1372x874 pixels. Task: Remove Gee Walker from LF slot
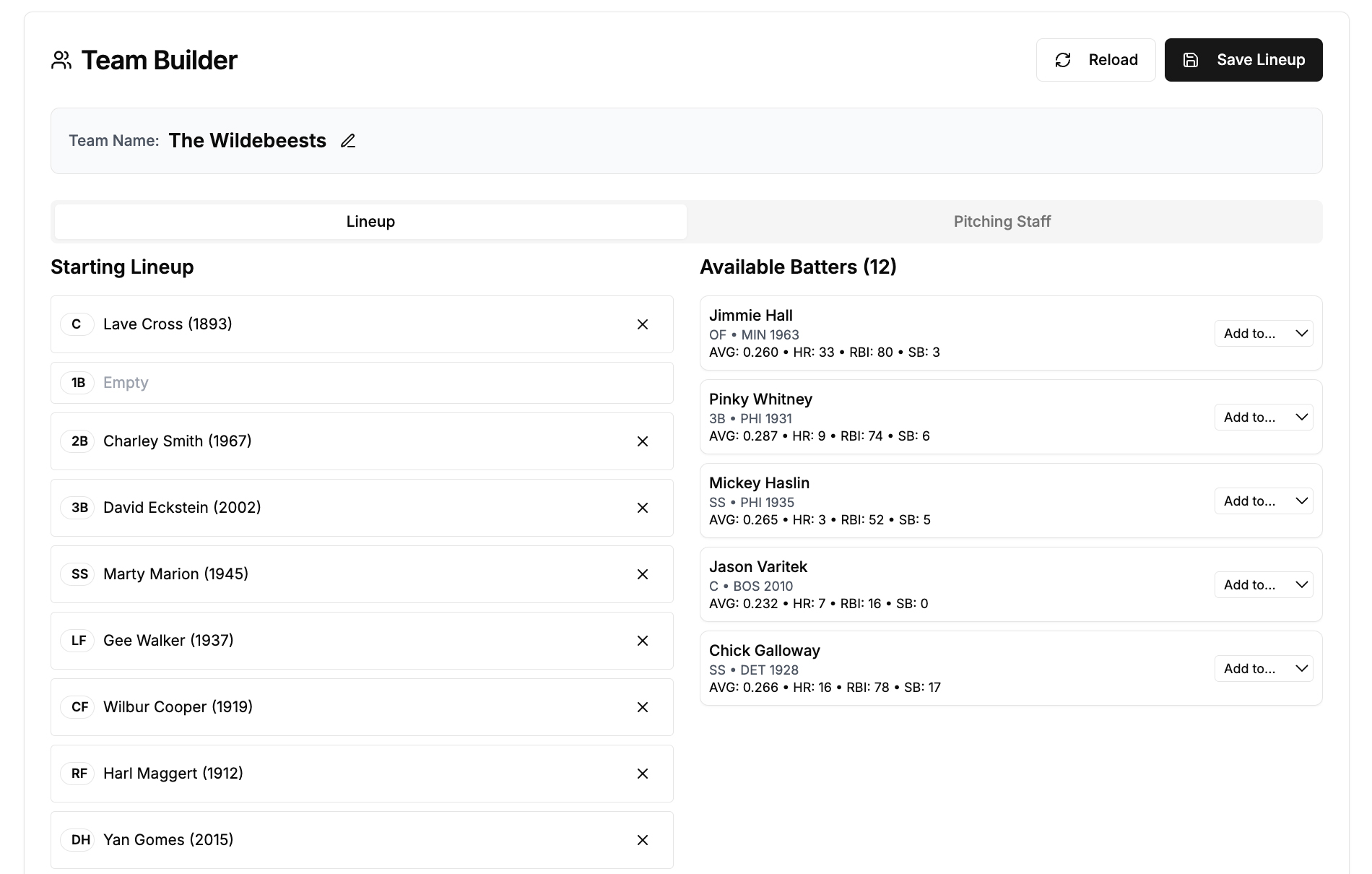point(643,641)
